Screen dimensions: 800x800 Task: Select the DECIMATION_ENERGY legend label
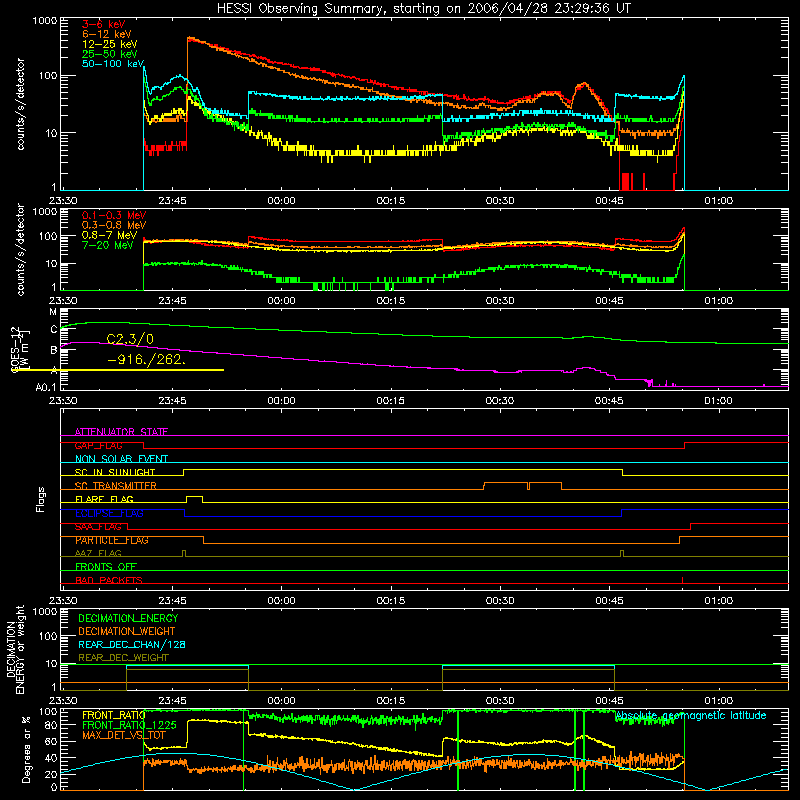128,618
